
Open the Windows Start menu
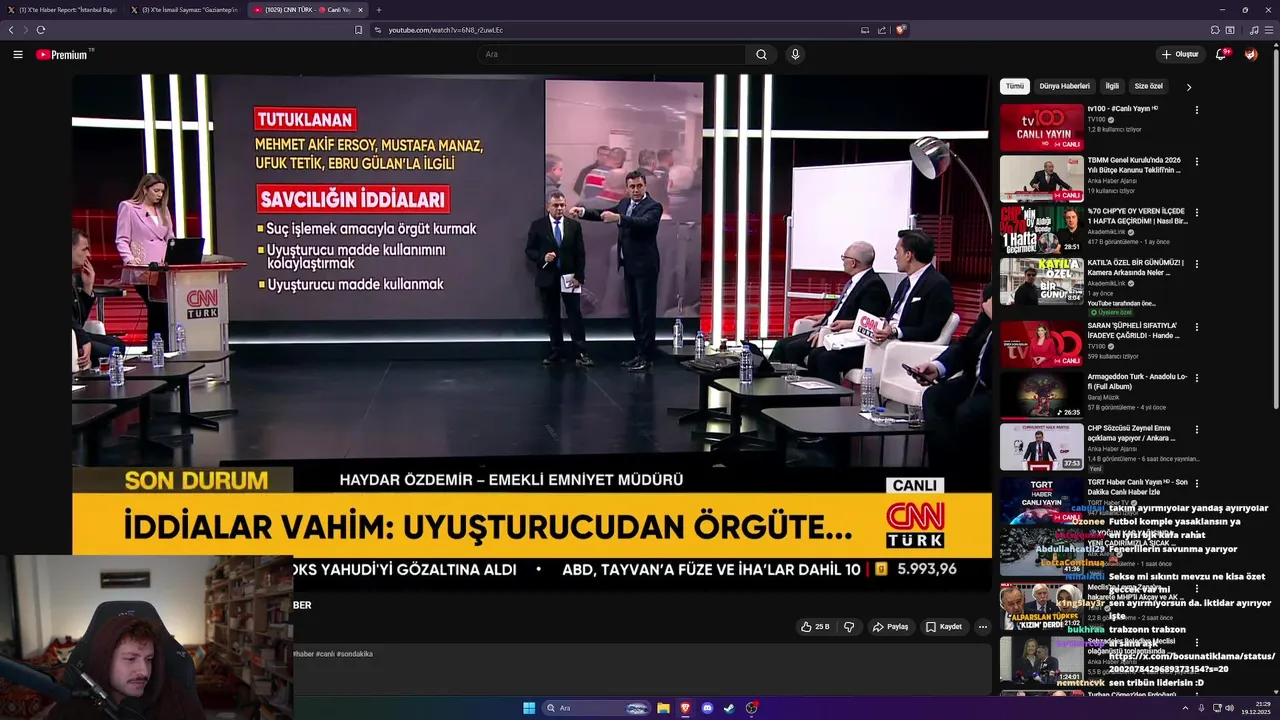[x=529, y=708]
